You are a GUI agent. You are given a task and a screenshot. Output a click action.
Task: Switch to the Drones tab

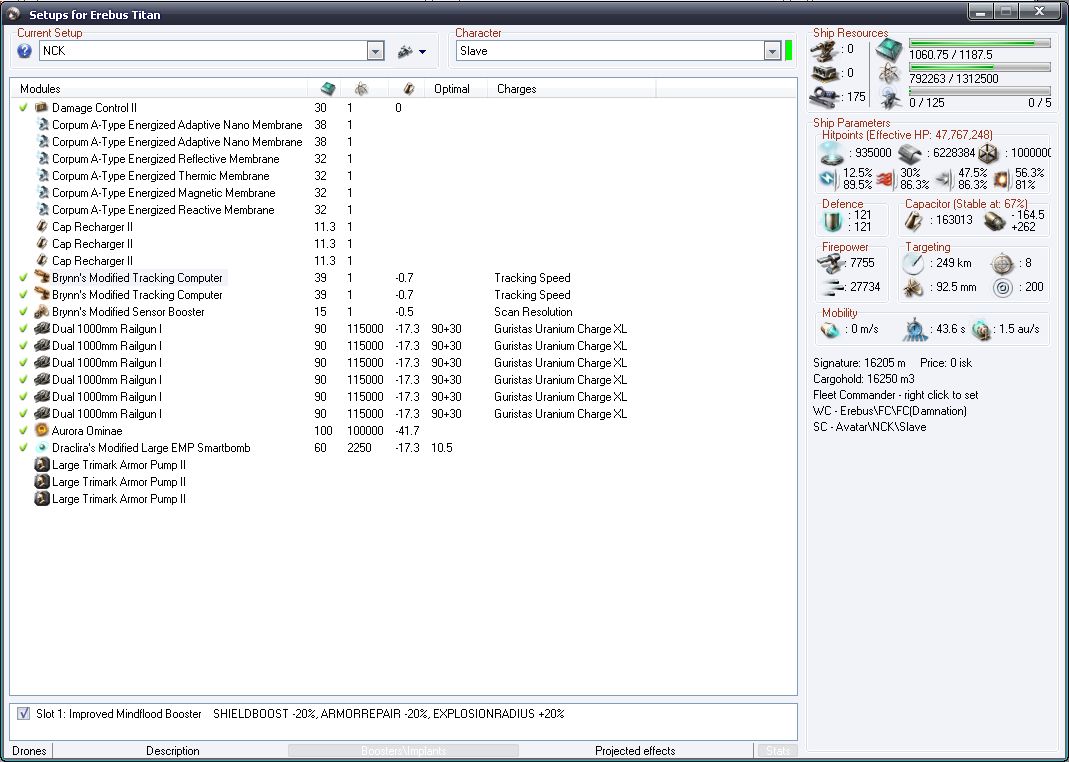pyautogui.click(x=29, y=750)
